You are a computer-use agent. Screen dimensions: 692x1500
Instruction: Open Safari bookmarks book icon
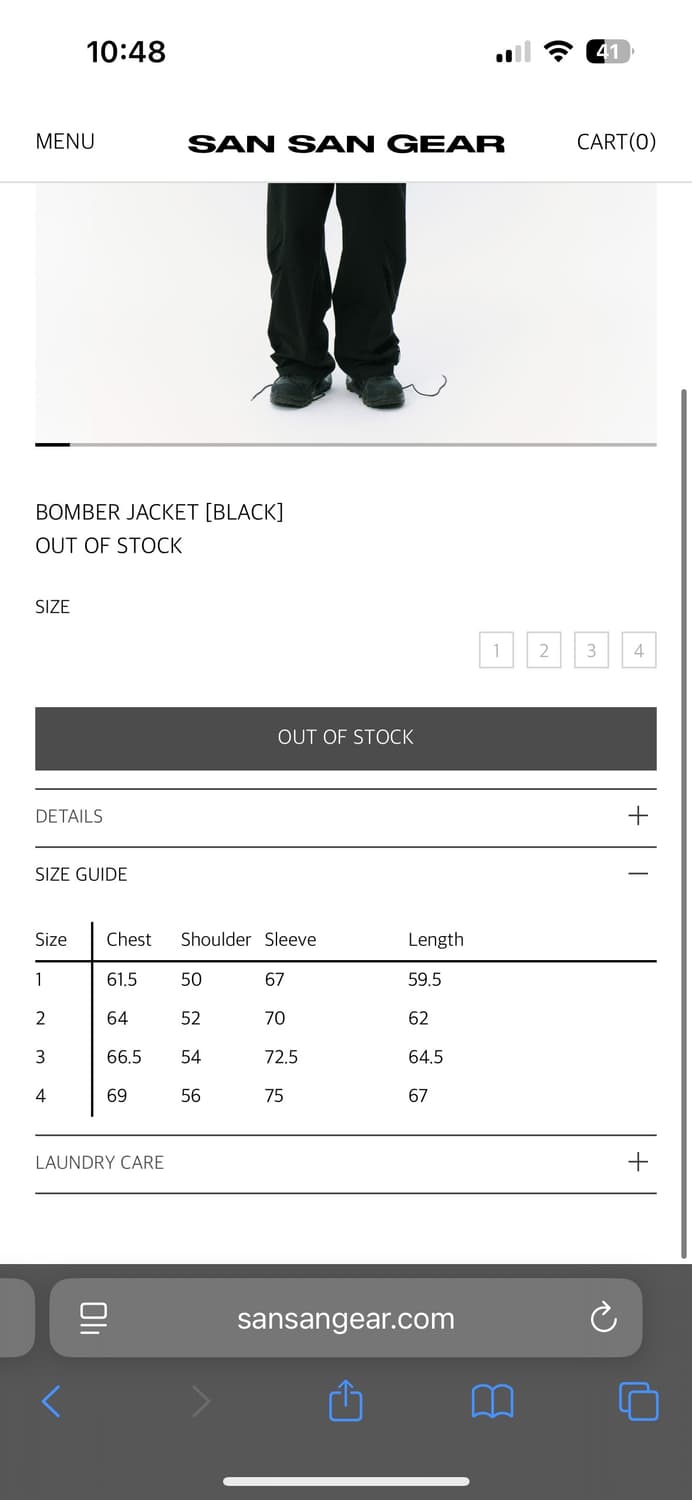(492, 1401)
